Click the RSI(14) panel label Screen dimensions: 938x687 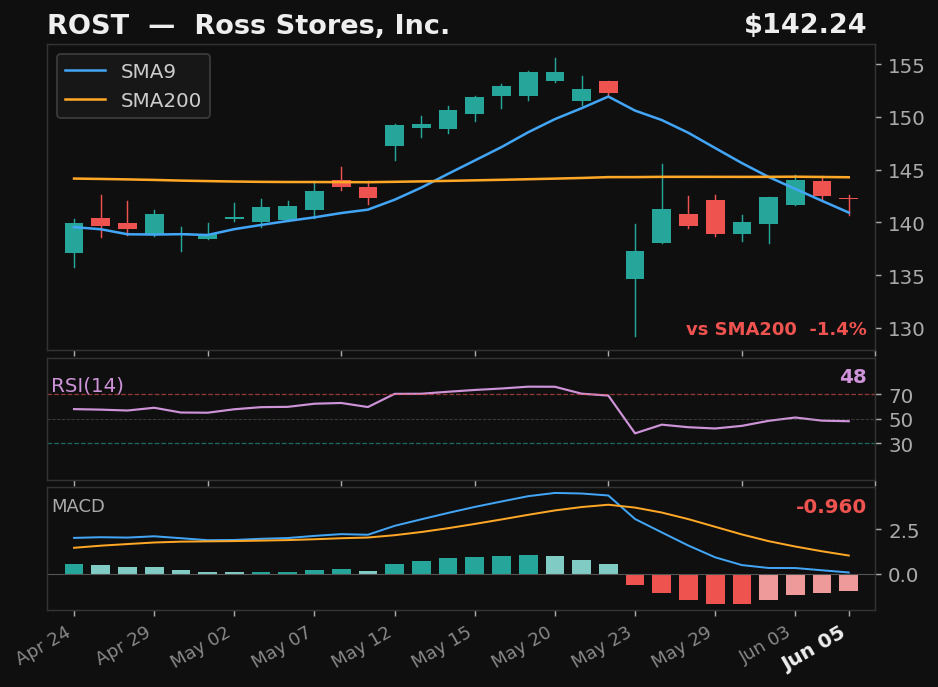tap(87, 385)
